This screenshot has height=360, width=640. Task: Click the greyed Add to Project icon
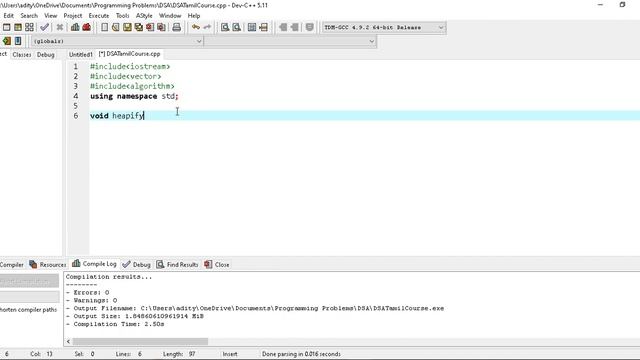pyautogui.click(x=283, y=27)
